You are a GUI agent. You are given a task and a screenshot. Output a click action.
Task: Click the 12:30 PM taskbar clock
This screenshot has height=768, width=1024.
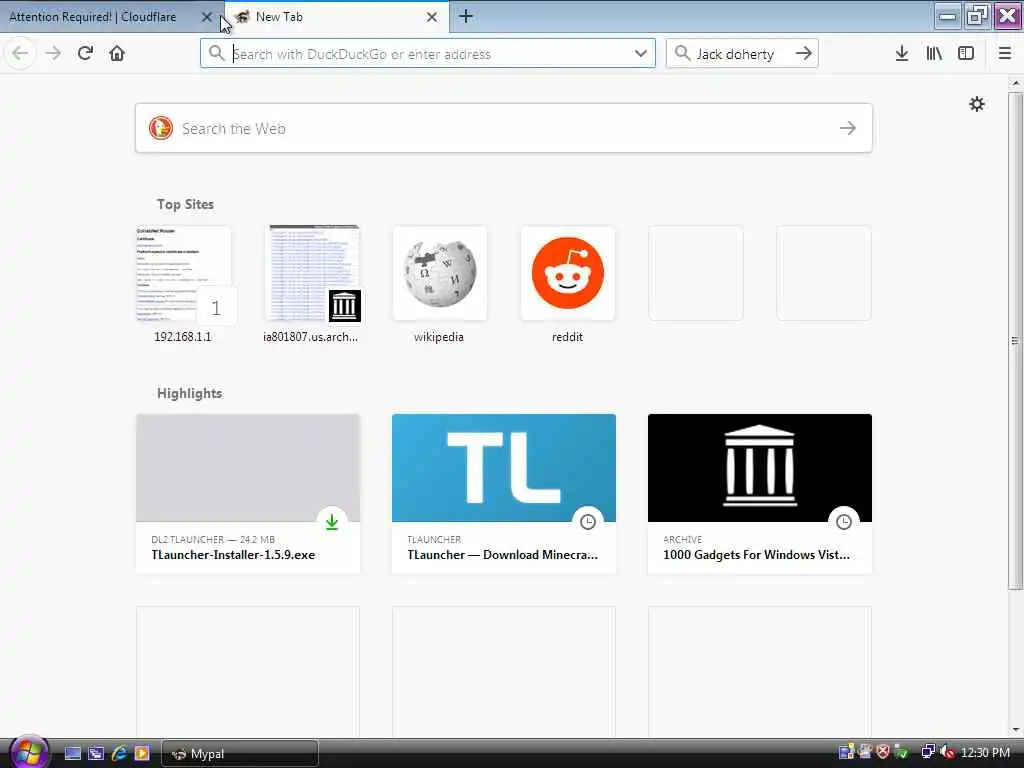[985, 753]
